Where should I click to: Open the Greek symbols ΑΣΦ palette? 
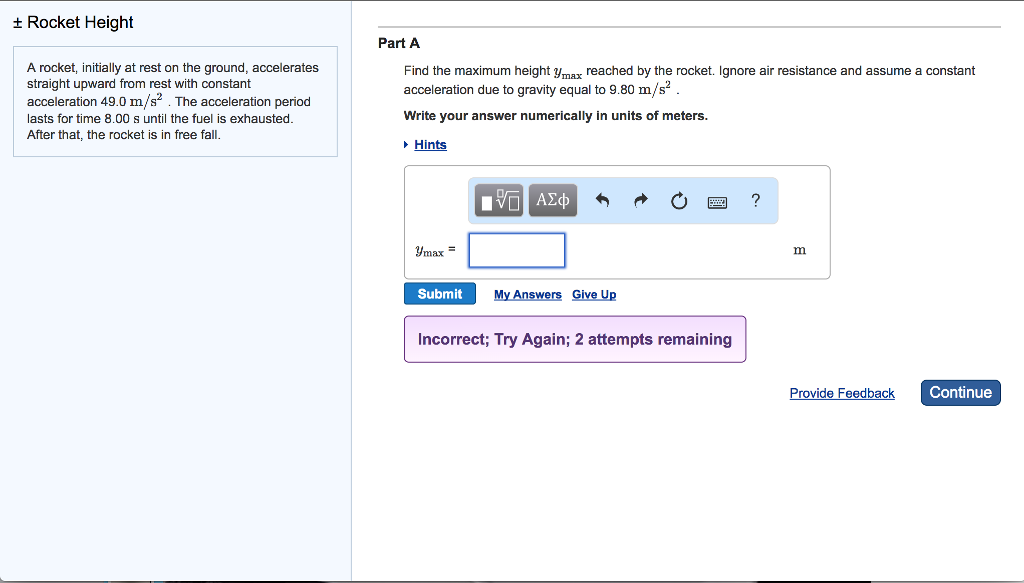click(x=552, y=201)
